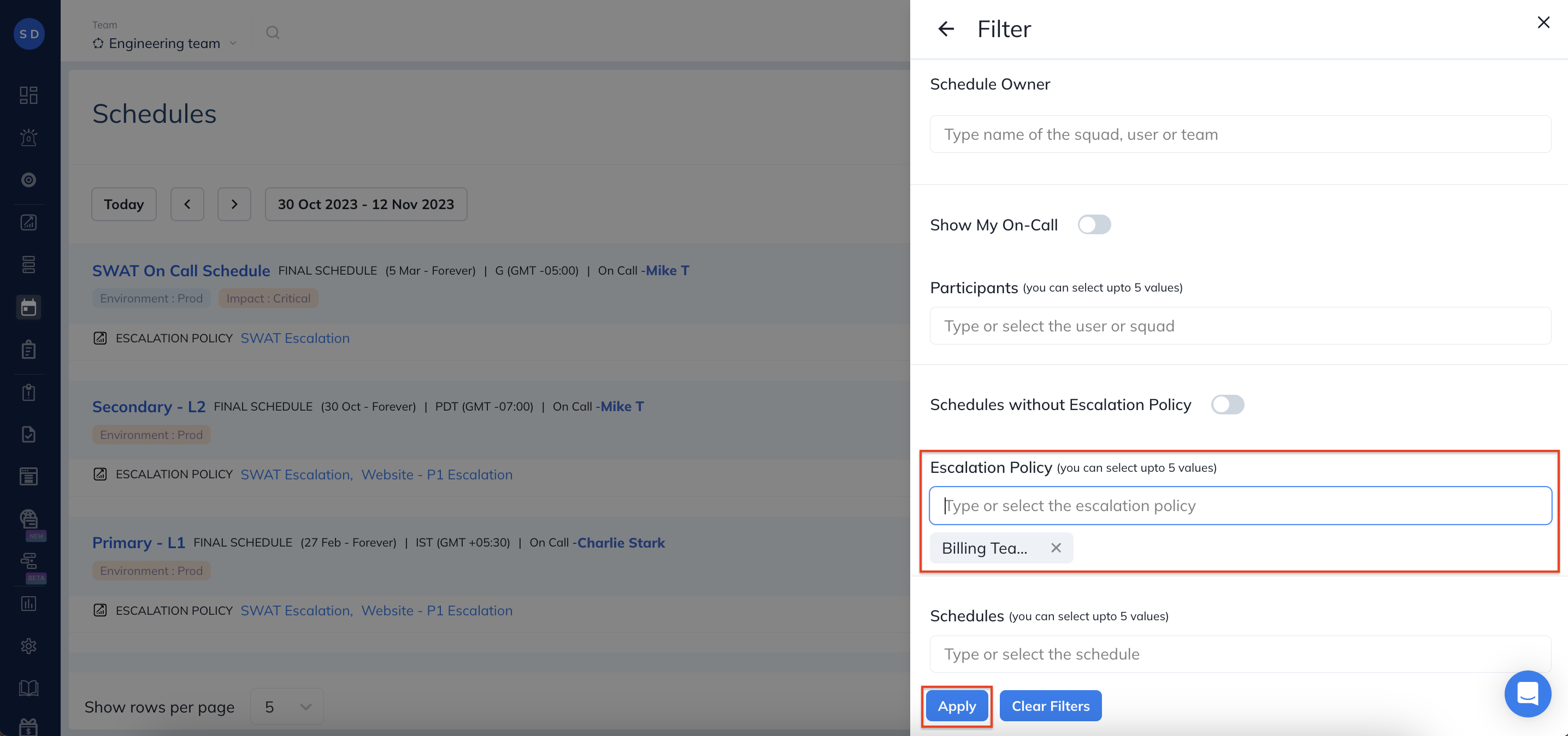Enable Schedules without Escalation Policy toggle
Viewport: 1568px width, 736px height.
click(x=1227, y=405)
